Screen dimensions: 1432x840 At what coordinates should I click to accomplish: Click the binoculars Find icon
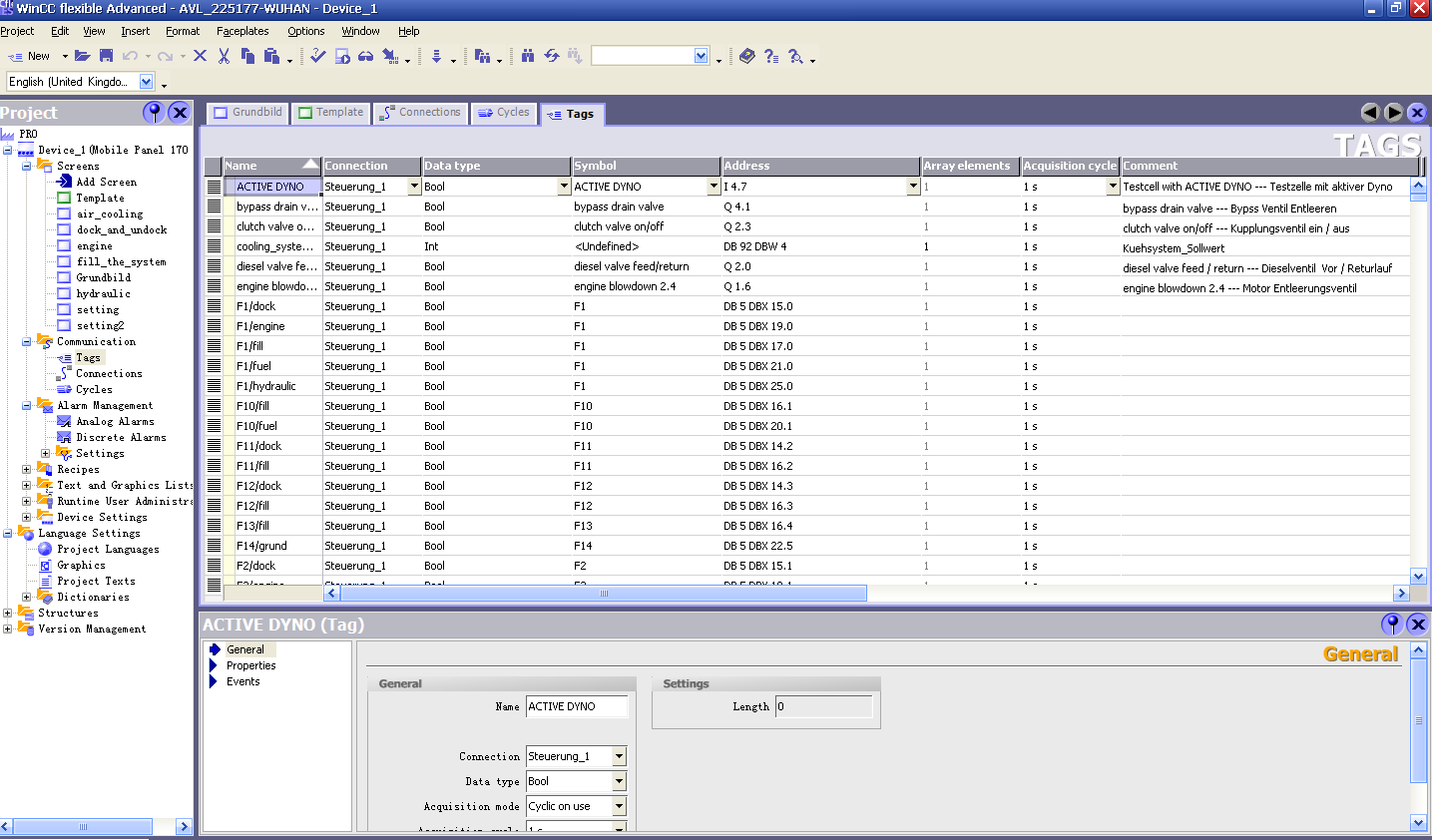pyautogui.click(x=528, y=56)
